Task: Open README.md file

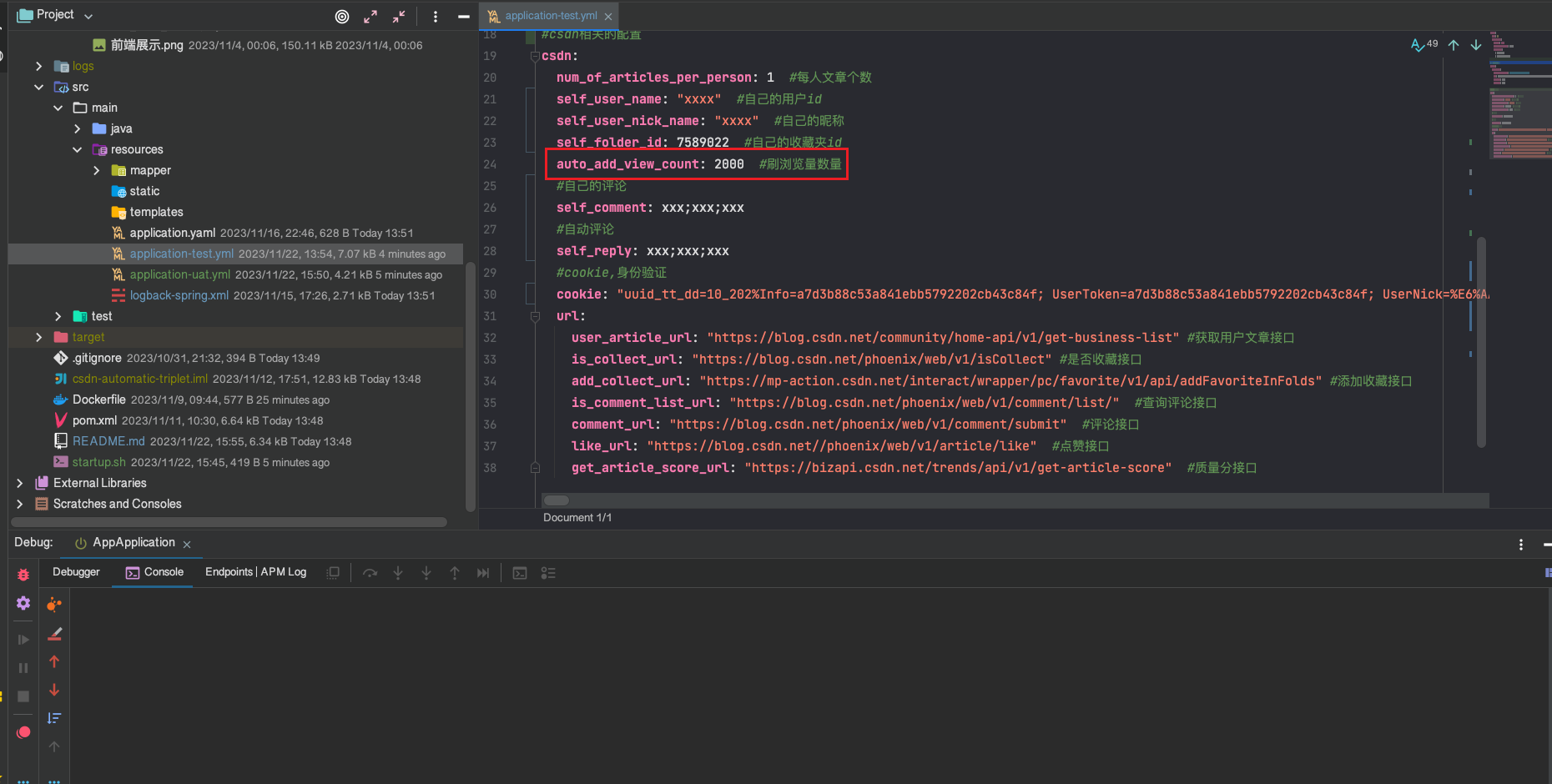Action: click(x=108, y=441)
